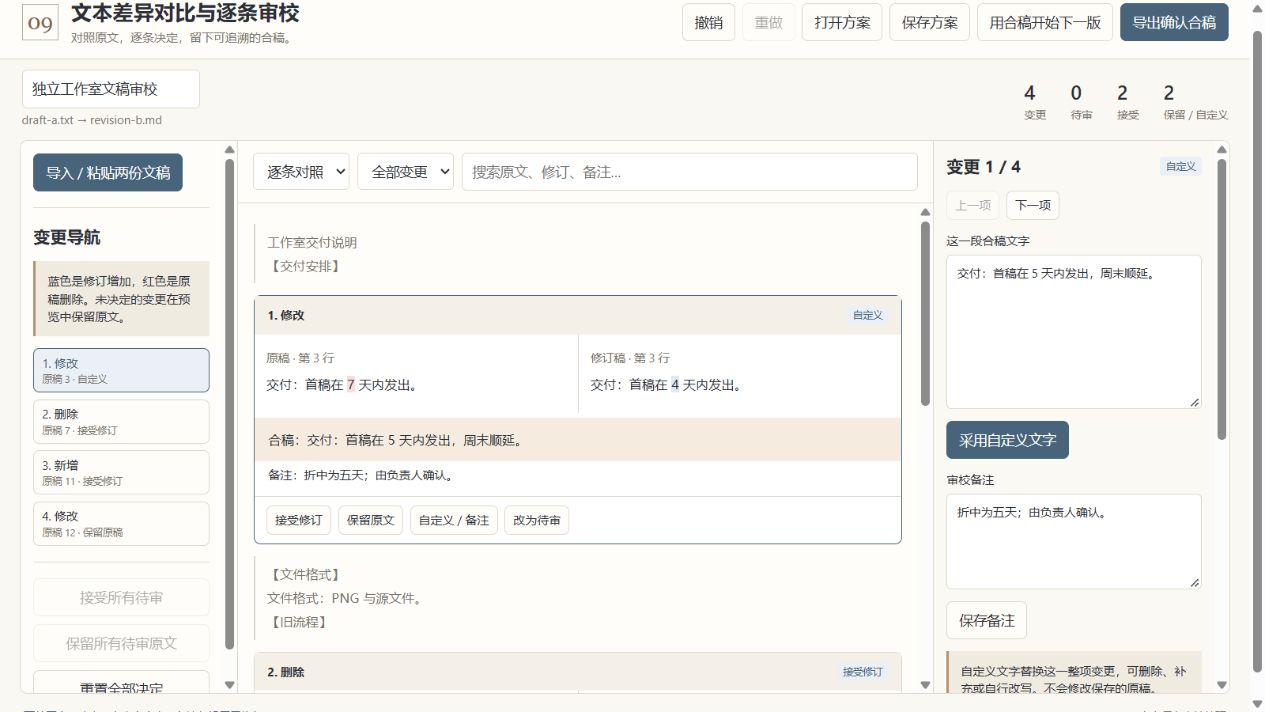Click the 变更 count of 4

pos(1034,101)
